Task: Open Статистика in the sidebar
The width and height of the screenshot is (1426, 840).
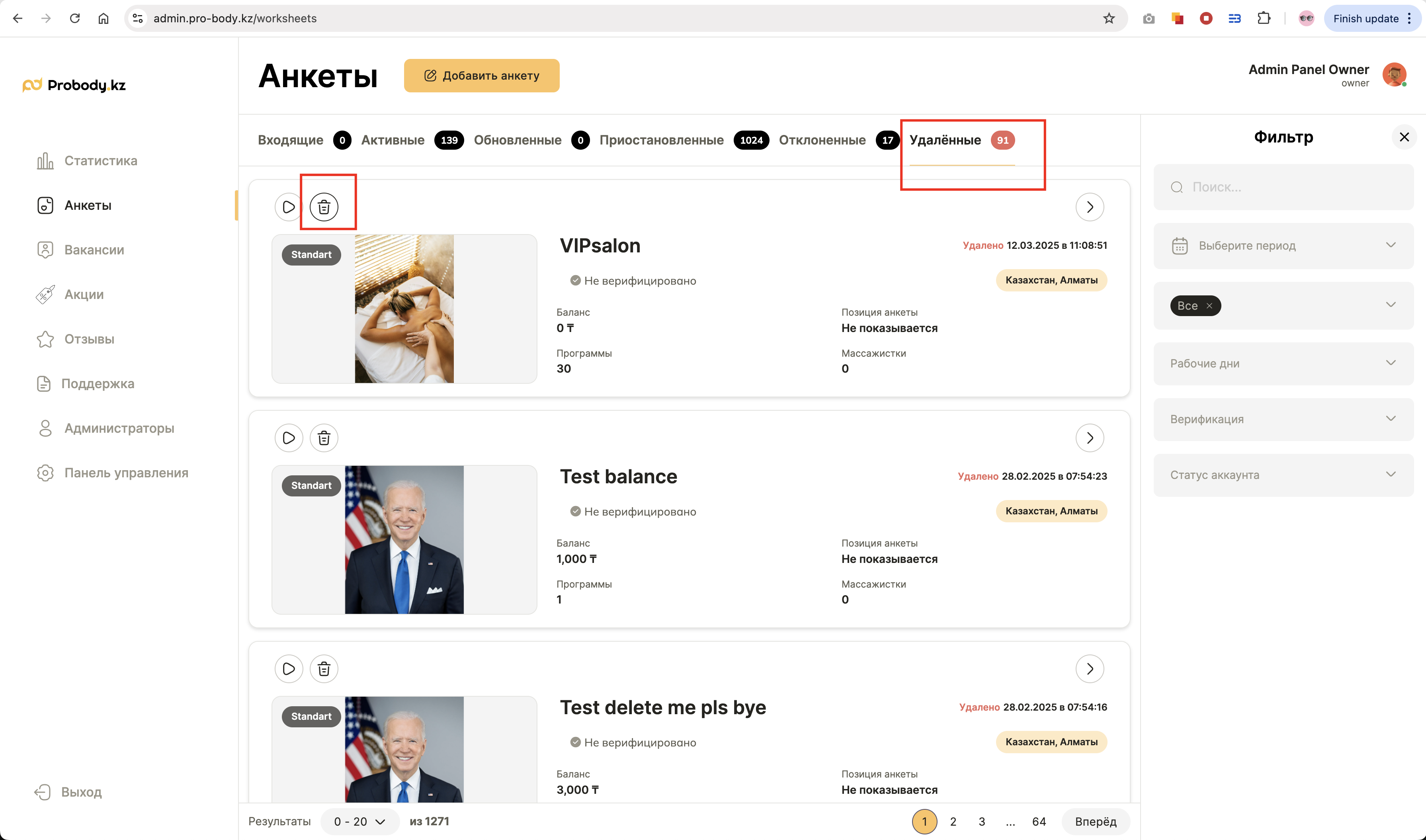Action: tap(100, 161)
